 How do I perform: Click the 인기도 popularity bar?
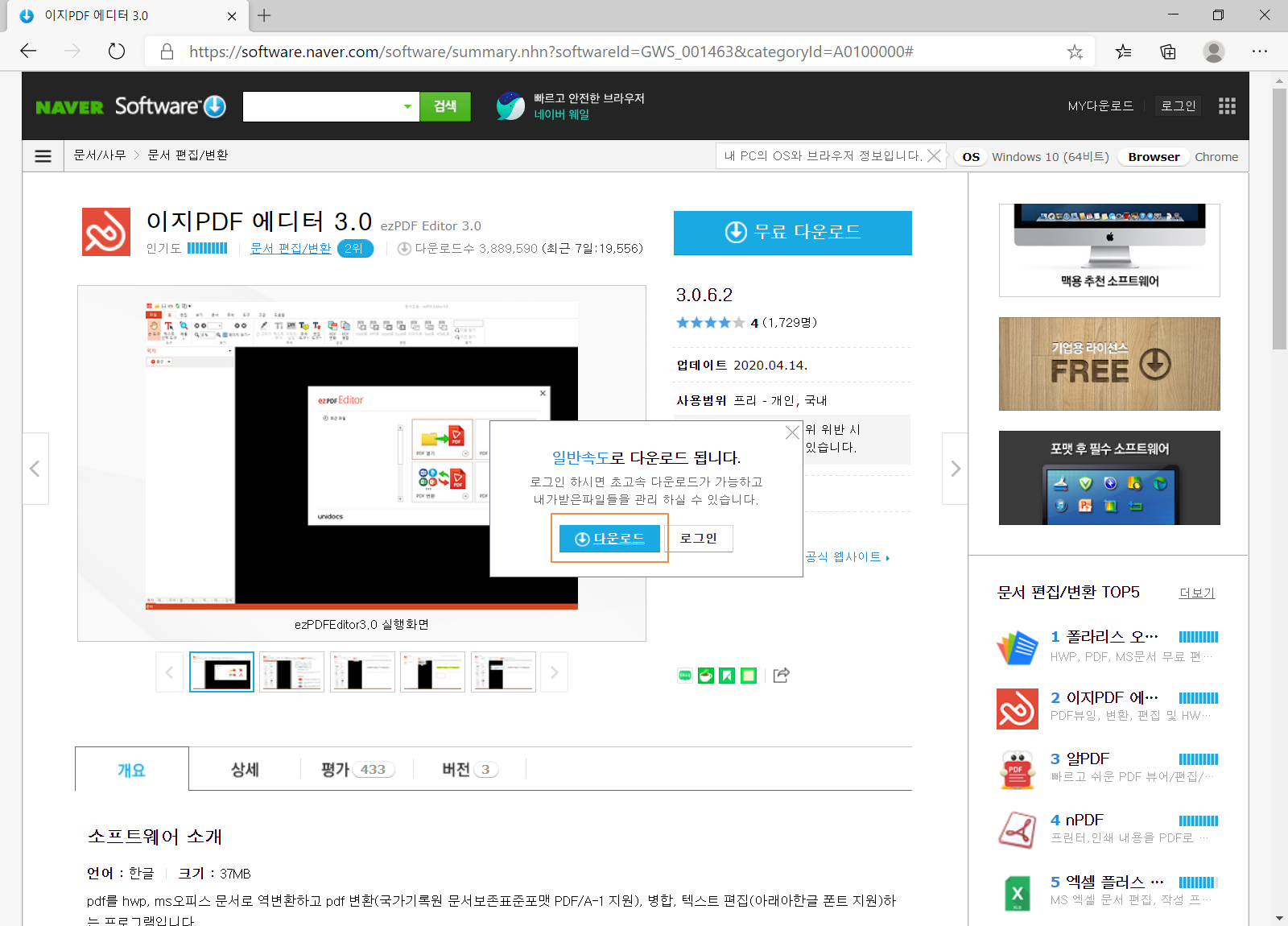(208, 248)
